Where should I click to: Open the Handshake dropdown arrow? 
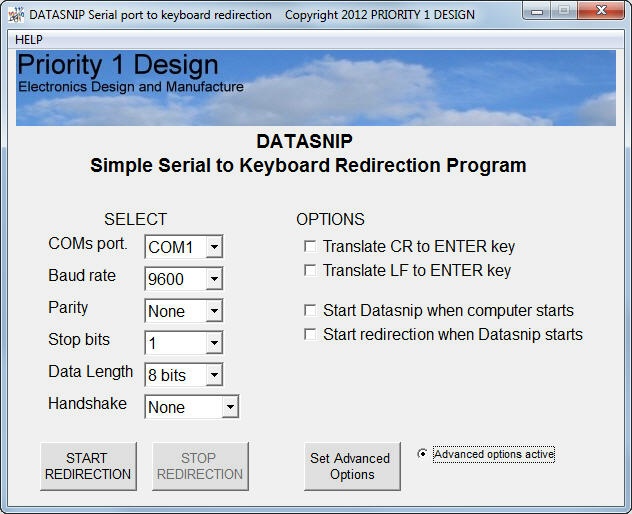click(x=230, y=407)
